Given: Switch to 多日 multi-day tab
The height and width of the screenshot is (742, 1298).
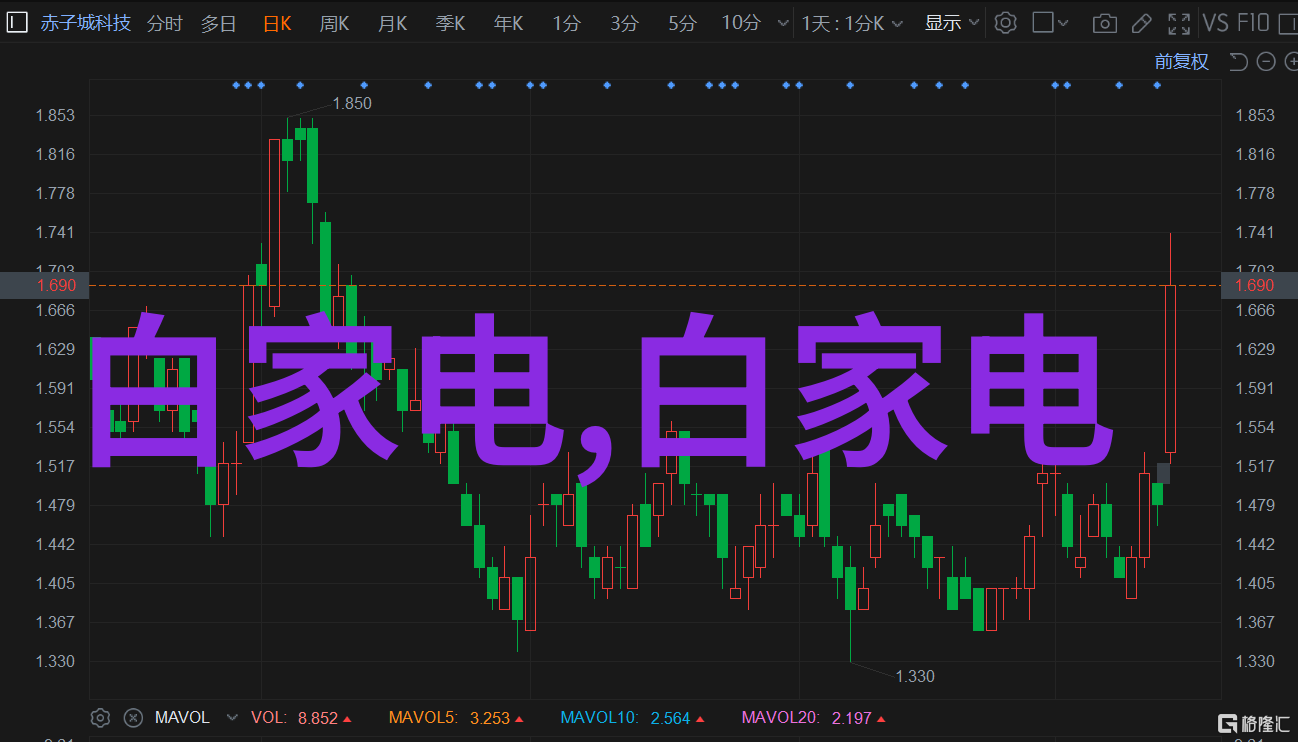Looking at the screenshot, I should pos(219,23).
